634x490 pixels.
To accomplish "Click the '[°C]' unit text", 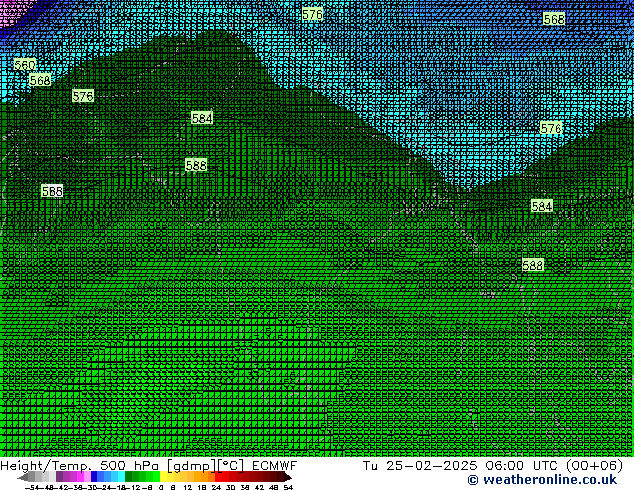I will (231, 466).
